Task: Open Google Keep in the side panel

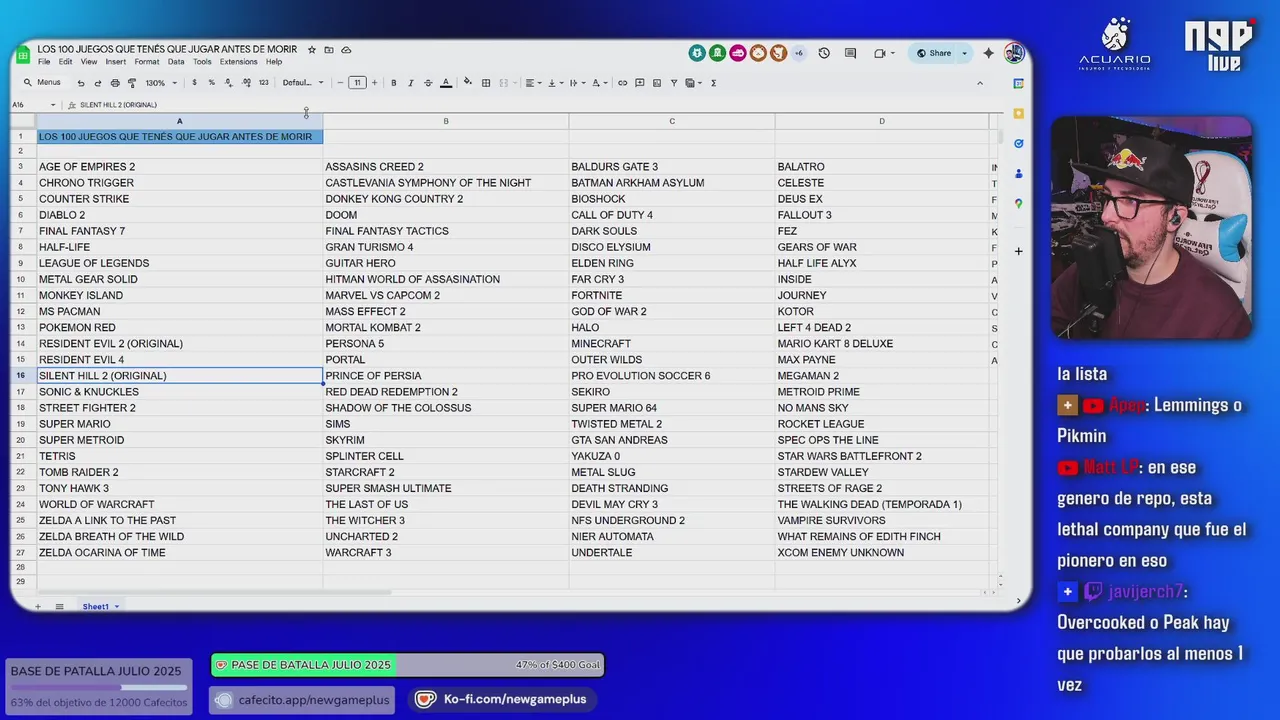Action: [x=1018, y=113]
